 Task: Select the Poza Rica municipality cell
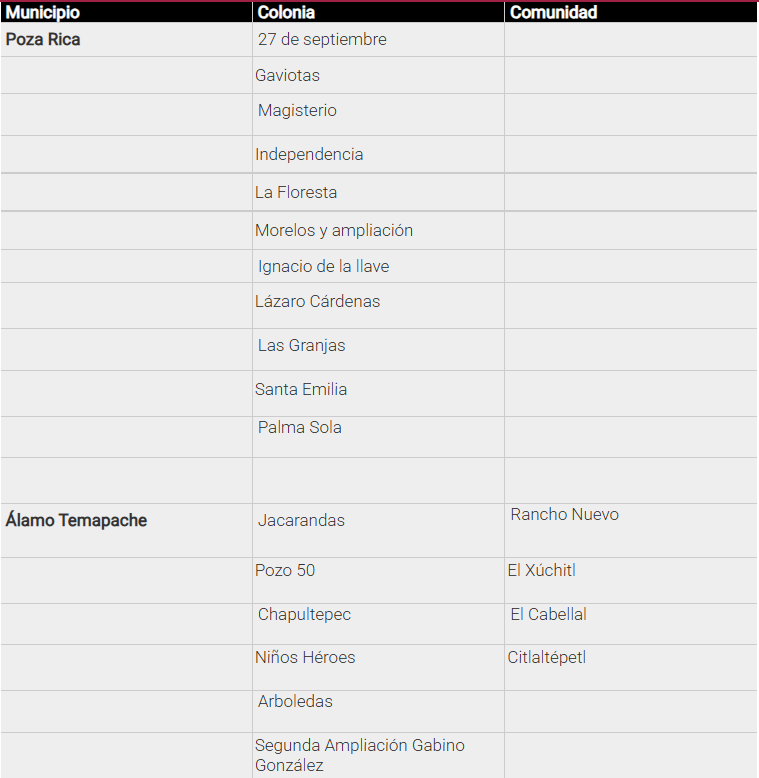click(43, 40)
